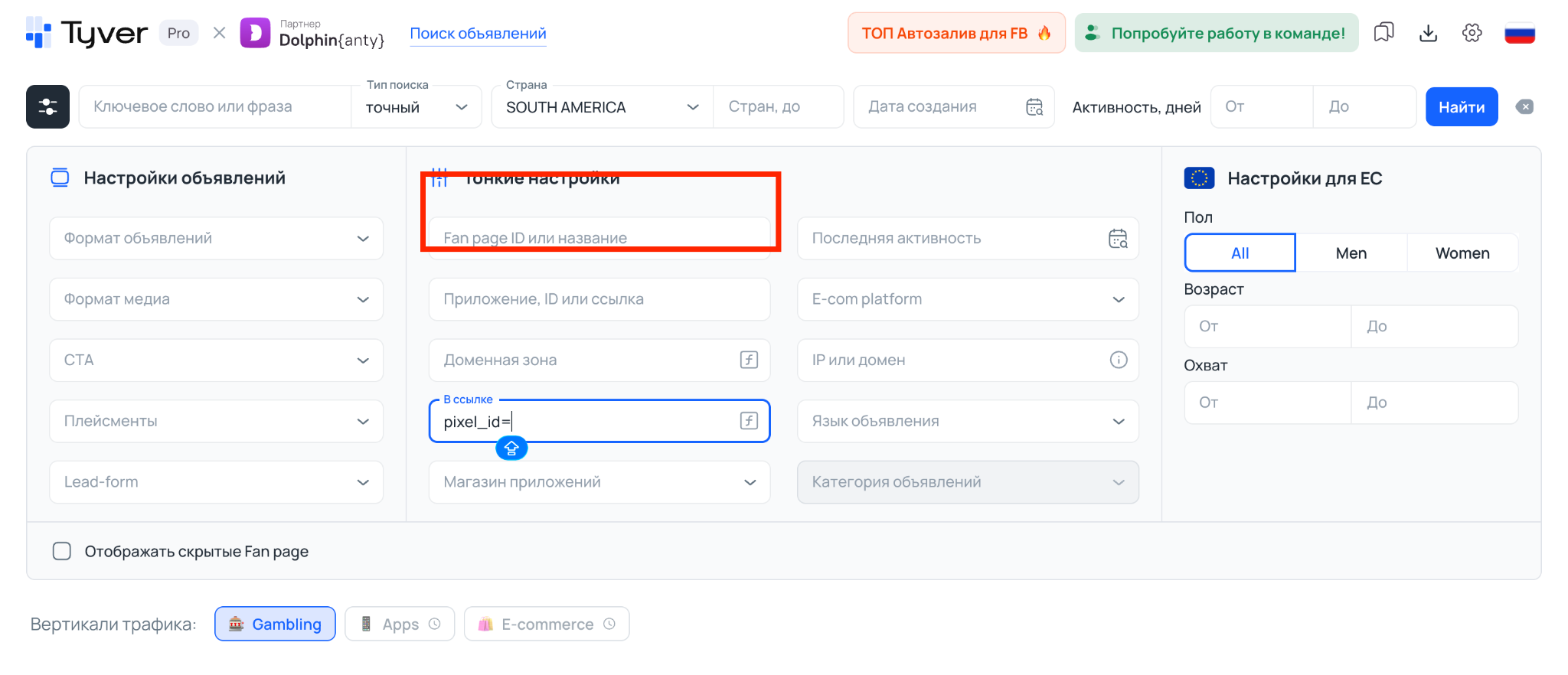This screenshot has height=675, width=1568.
Task: Click function icon in Доменная зона field
Action: coord(749,360)
